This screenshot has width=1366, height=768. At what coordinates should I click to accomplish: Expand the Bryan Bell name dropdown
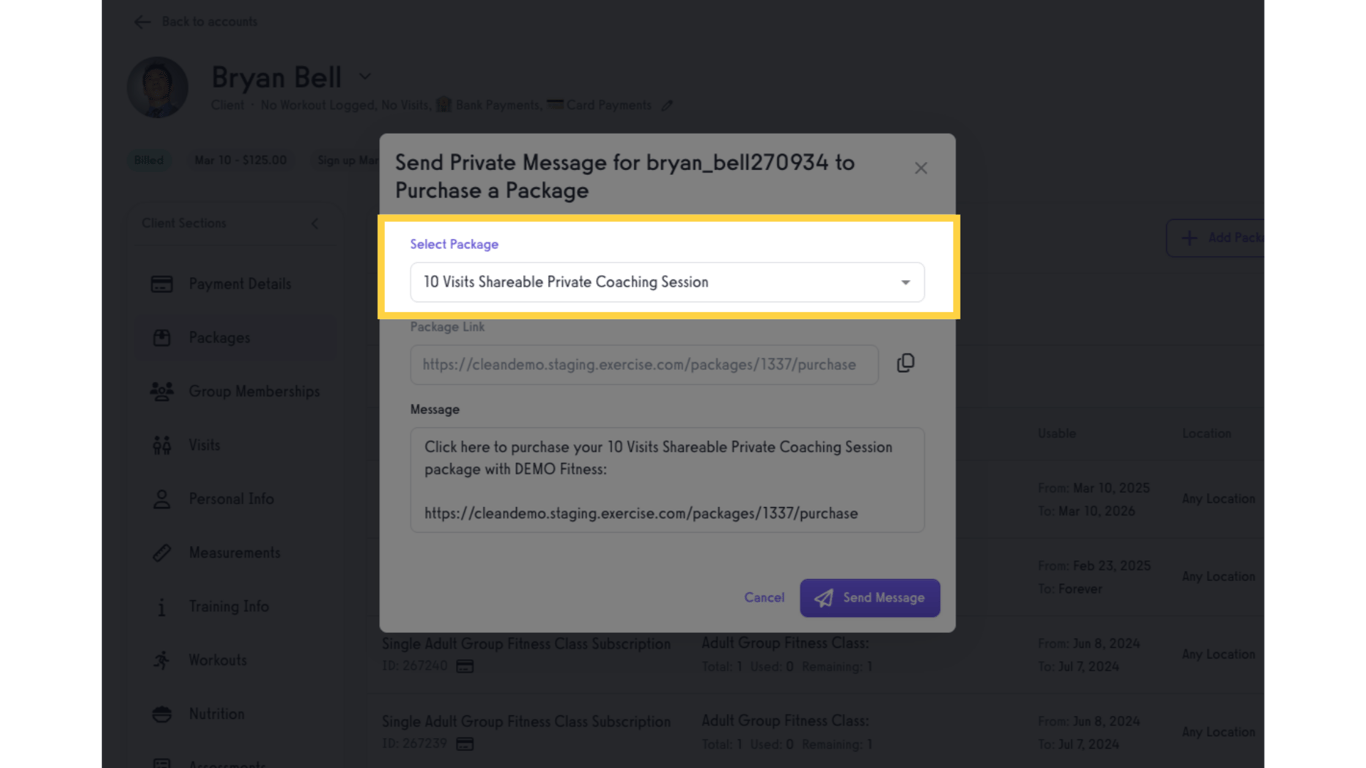364,76
